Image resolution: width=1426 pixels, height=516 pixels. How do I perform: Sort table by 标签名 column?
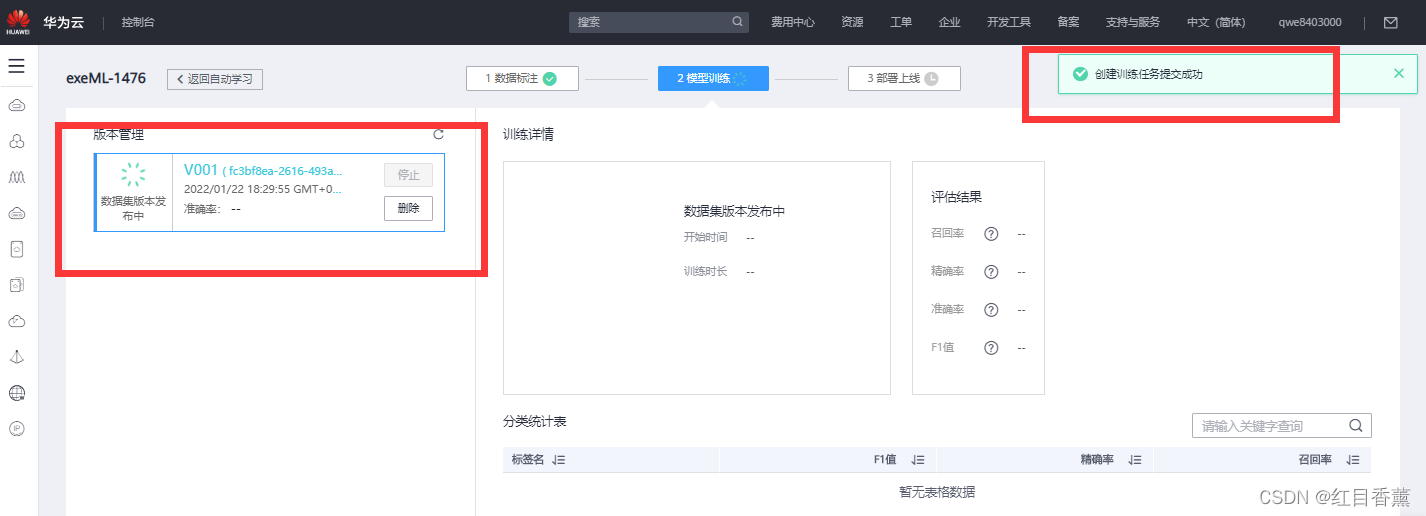(x=559, y=460)
